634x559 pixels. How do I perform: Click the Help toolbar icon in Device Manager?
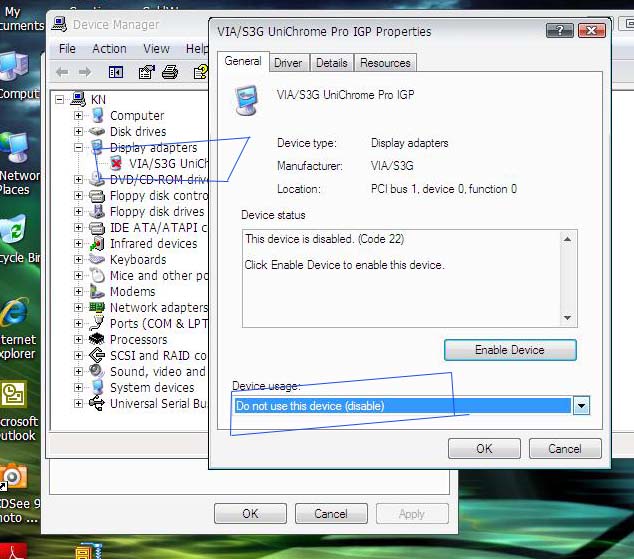(x=201, y=72)
